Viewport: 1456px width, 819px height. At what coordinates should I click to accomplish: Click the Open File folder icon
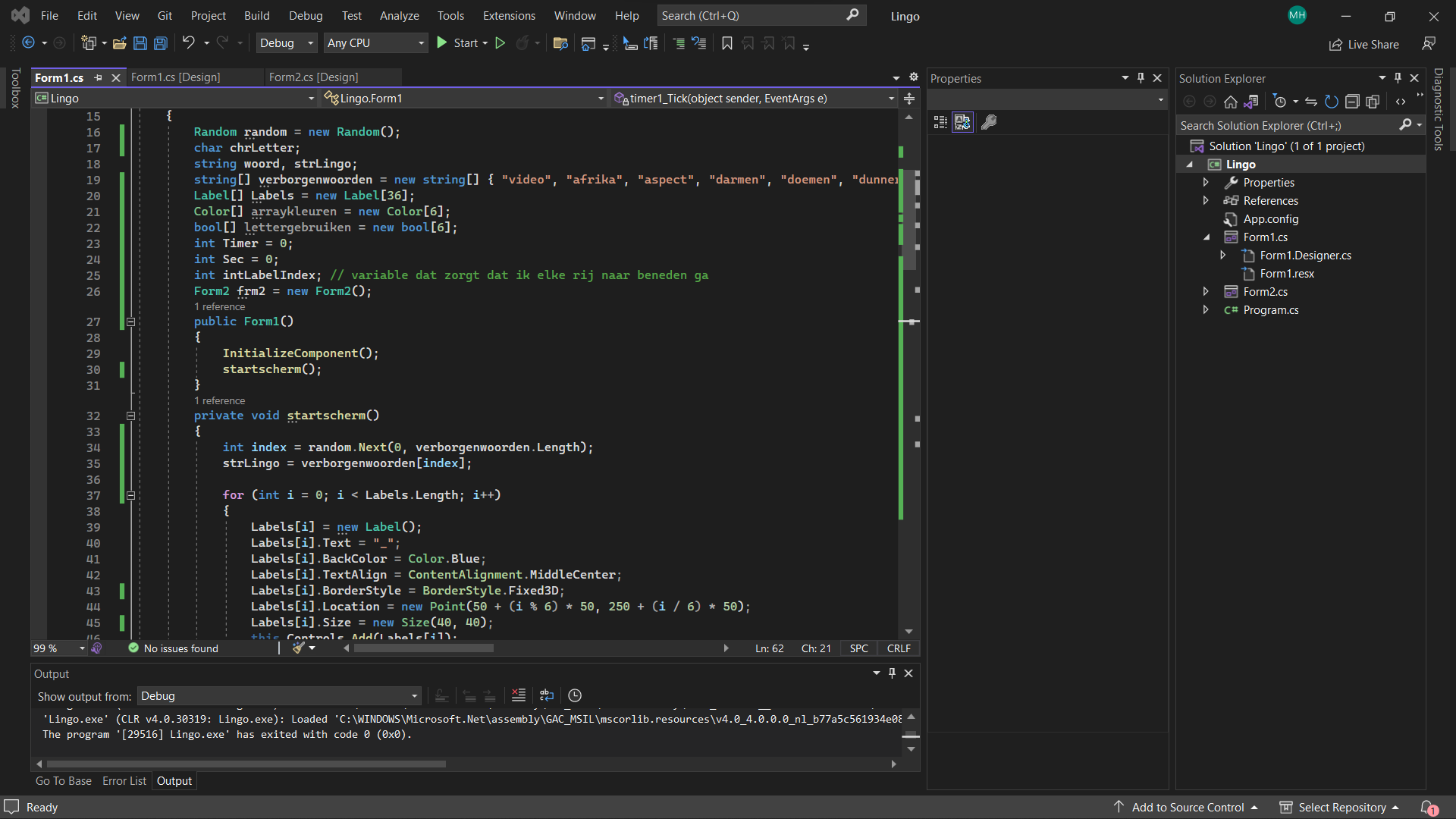point(119,43)
